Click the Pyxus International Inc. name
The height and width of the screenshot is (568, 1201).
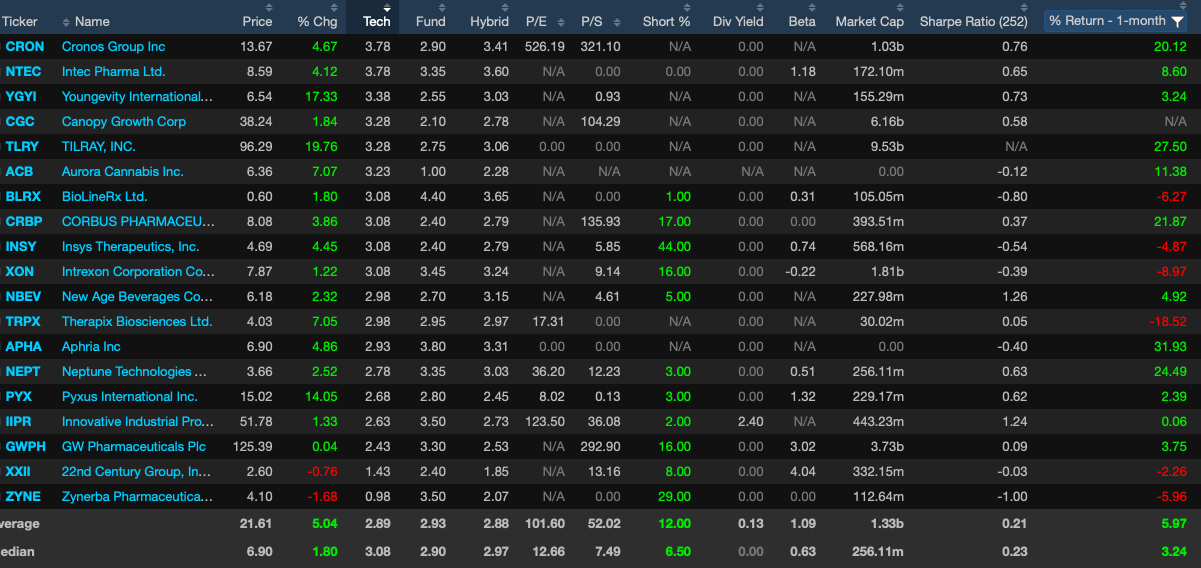(130, 397)
